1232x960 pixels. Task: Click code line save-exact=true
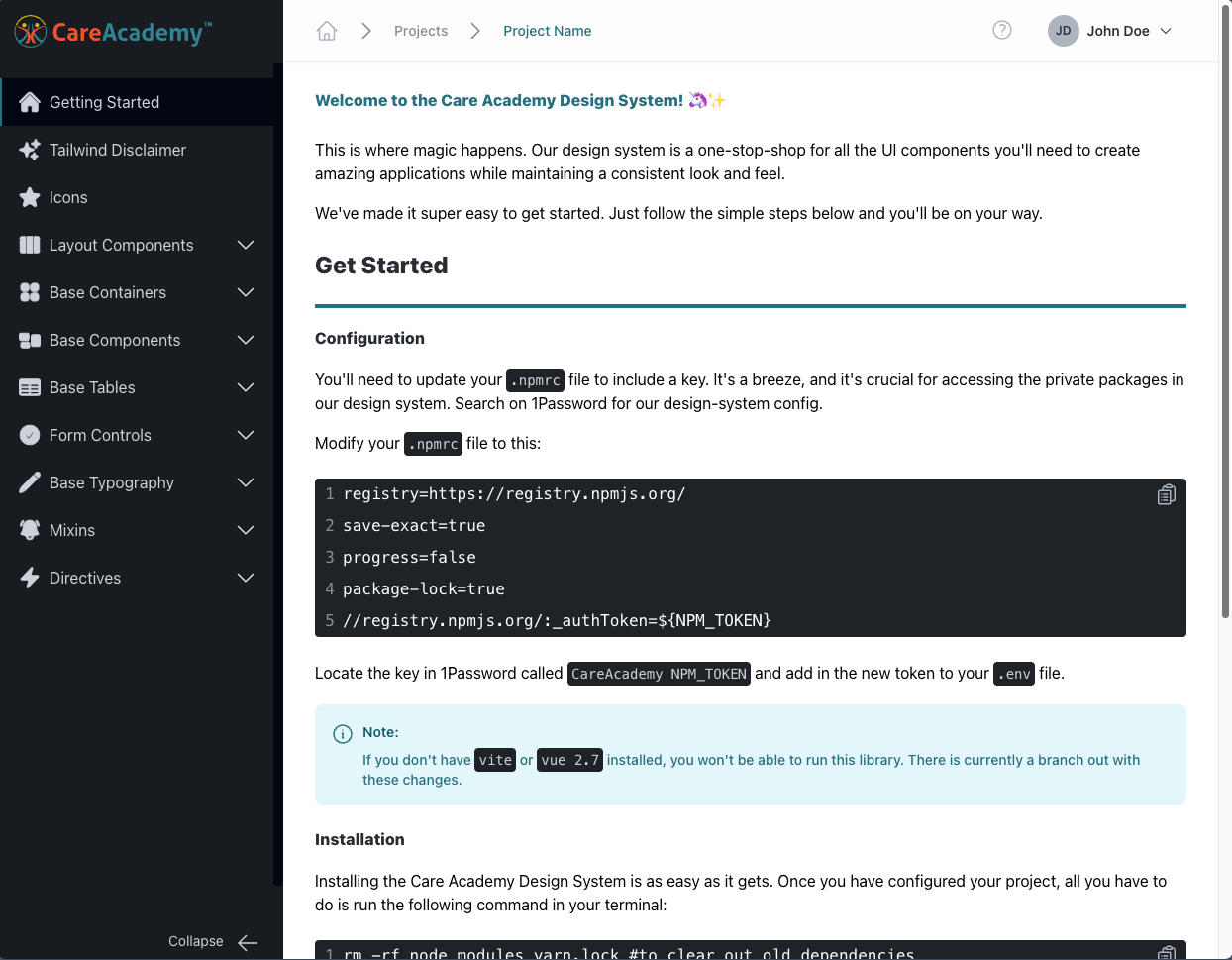coord(414,525)
